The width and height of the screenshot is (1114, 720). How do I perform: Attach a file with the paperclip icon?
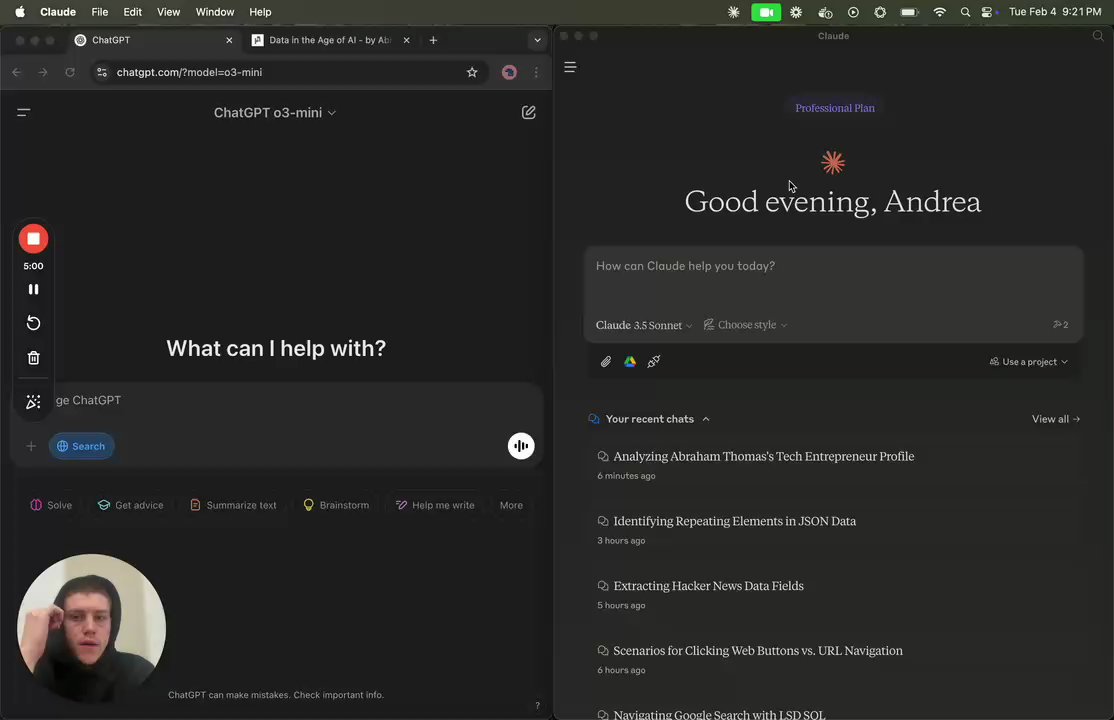(x=605, y=362)
